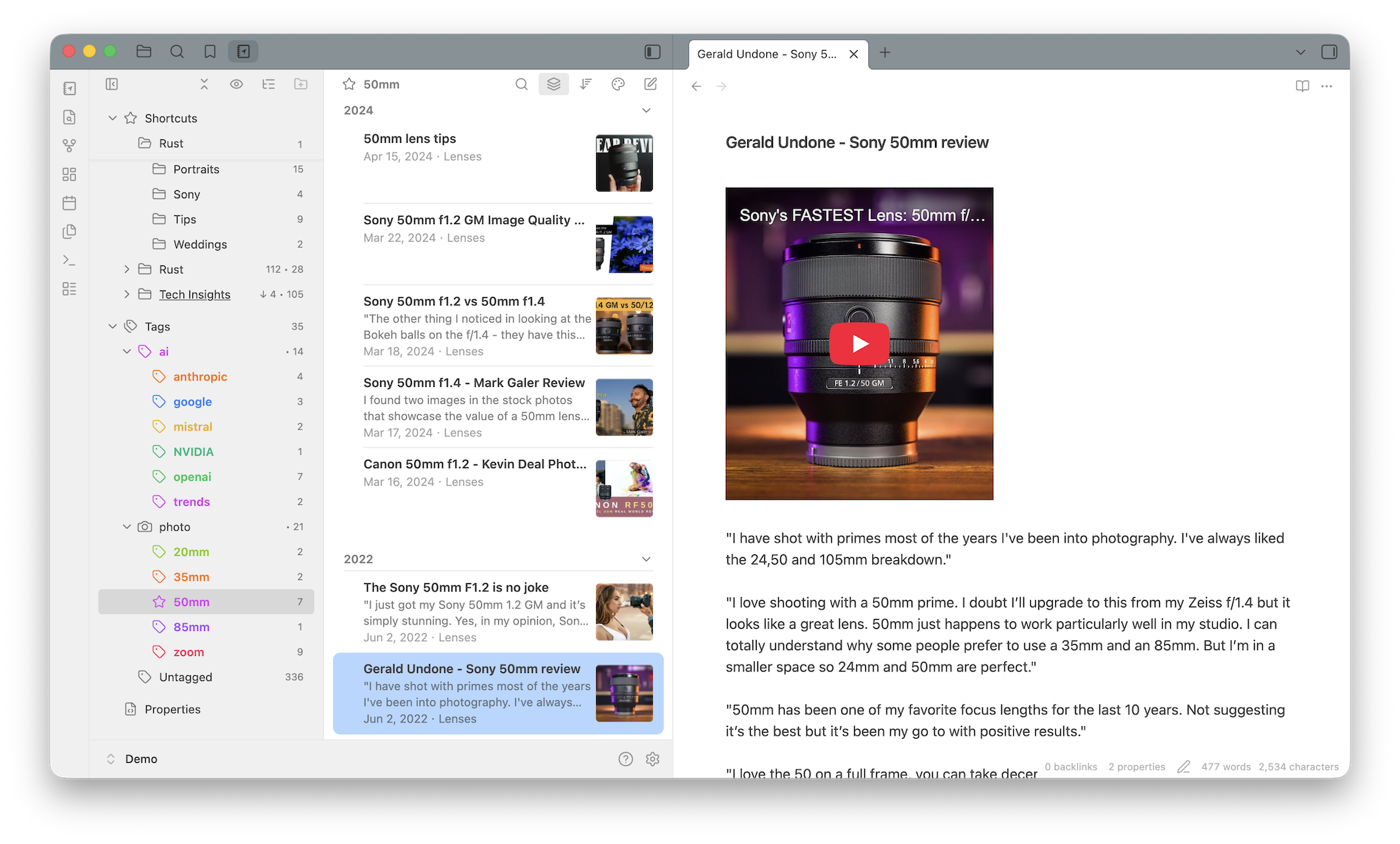The width and height of the screenshot is (1400, 844).
Task: Open Untagged notes
Action: coord(206,677)
